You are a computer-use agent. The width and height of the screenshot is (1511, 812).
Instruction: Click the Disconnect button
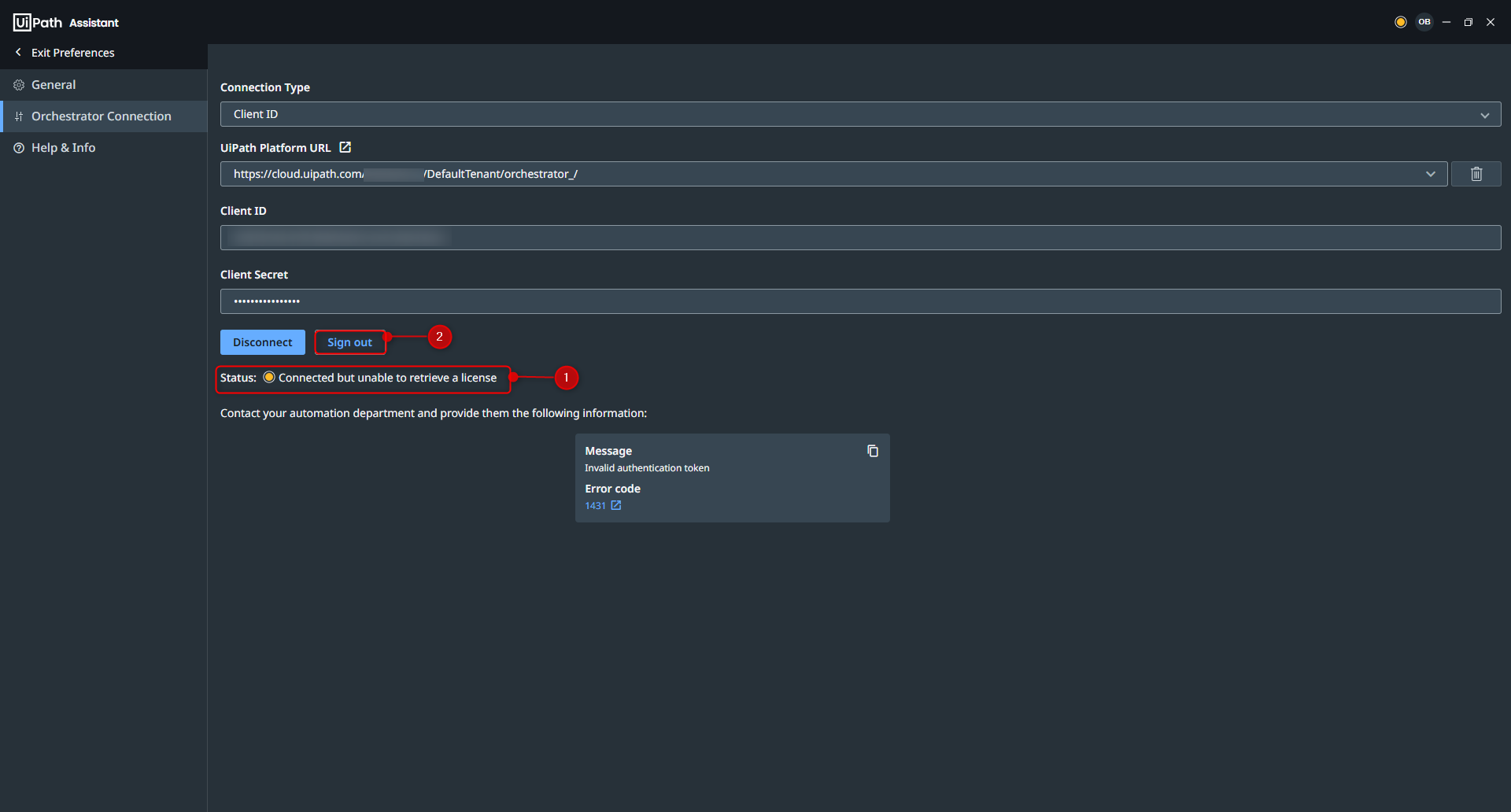point(263,342)
